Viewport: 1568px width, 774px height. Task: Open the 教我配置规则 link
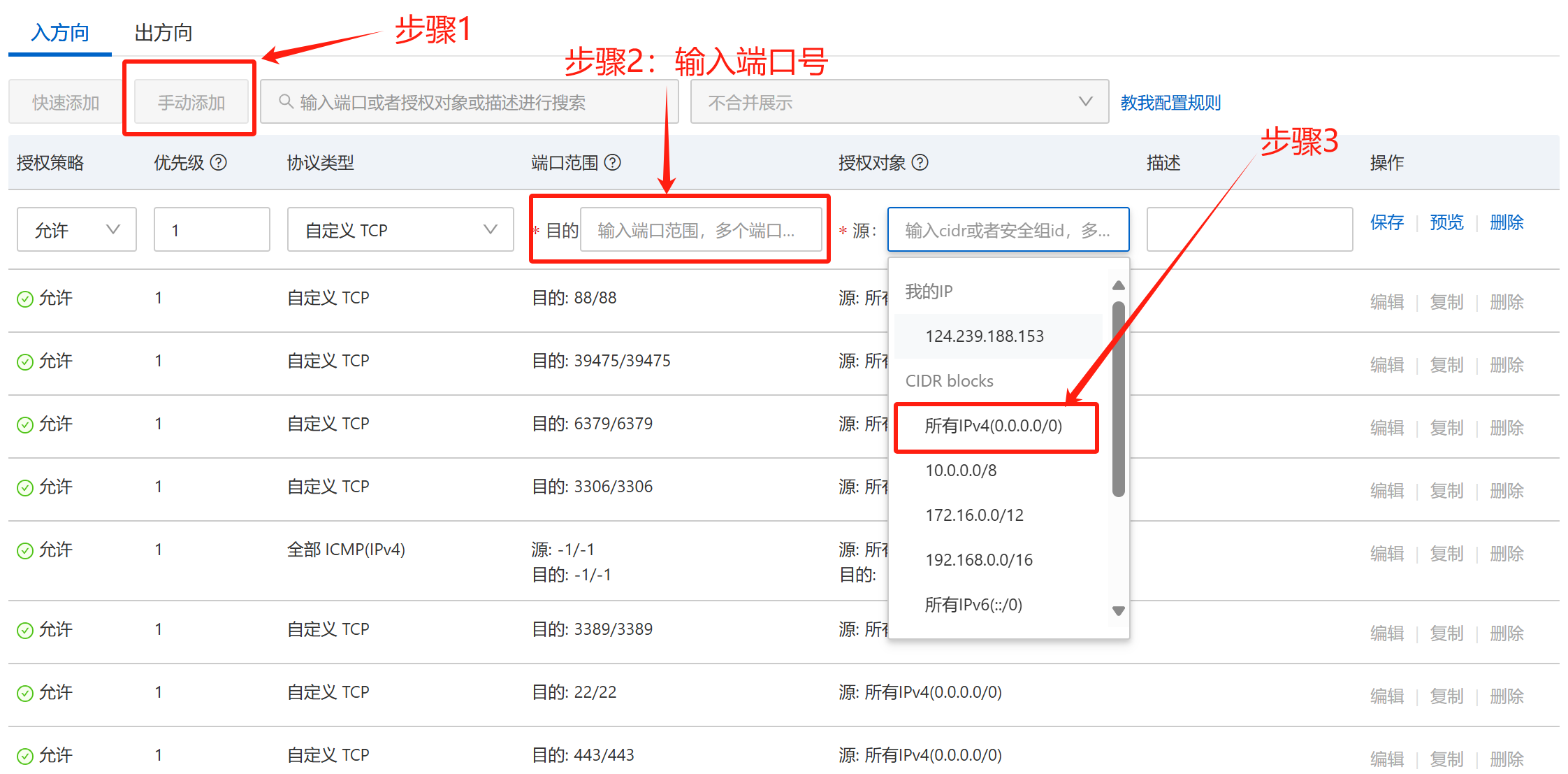point(1170,103)
